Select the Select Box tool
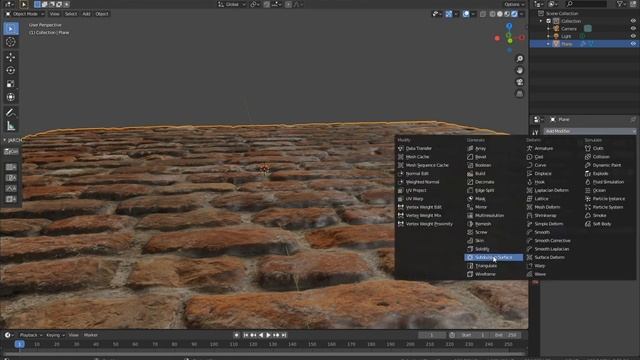The image size is (640, 360). pos(11,29)
